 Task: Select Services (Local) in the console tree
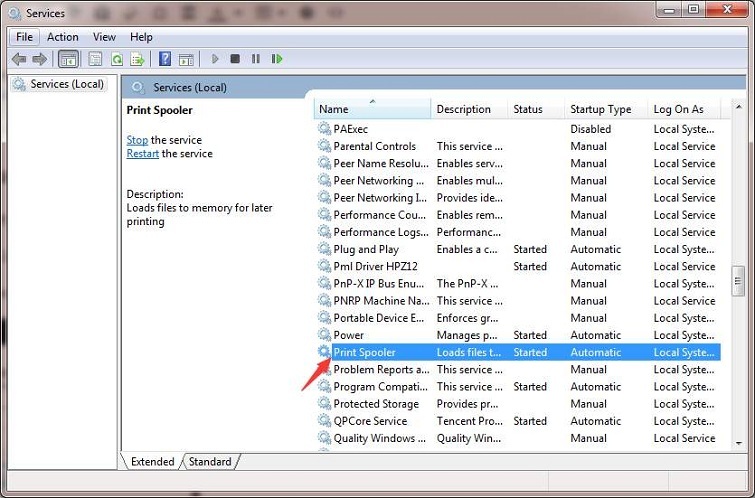(x=66, y=84)
